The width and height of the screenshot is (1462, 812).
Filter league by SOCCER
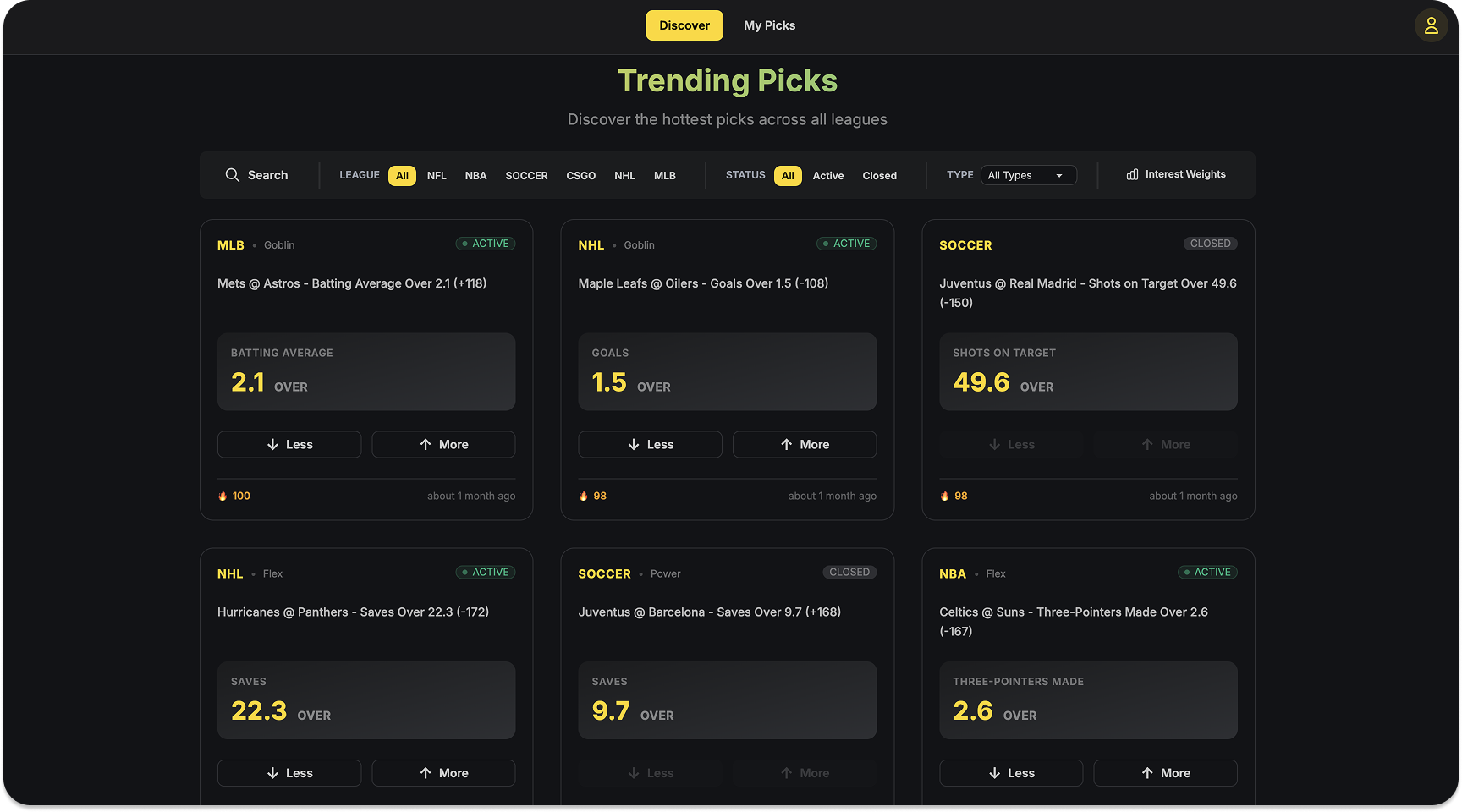pos(526,176)
